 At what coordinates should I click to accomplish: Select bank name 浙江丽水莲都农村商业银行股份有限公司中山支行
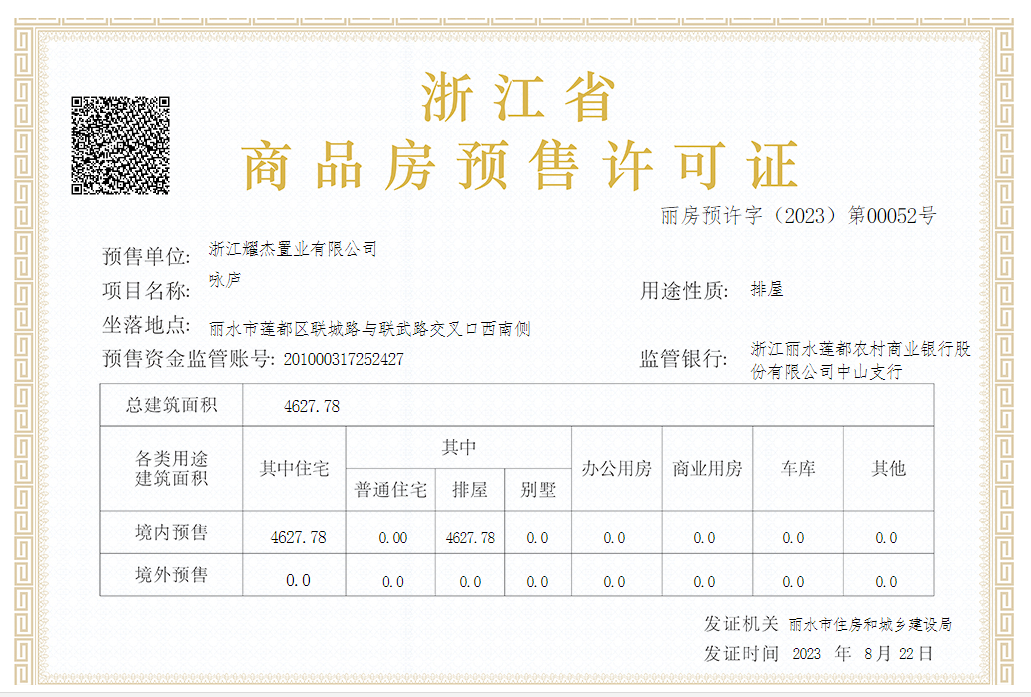coord(860,360)
